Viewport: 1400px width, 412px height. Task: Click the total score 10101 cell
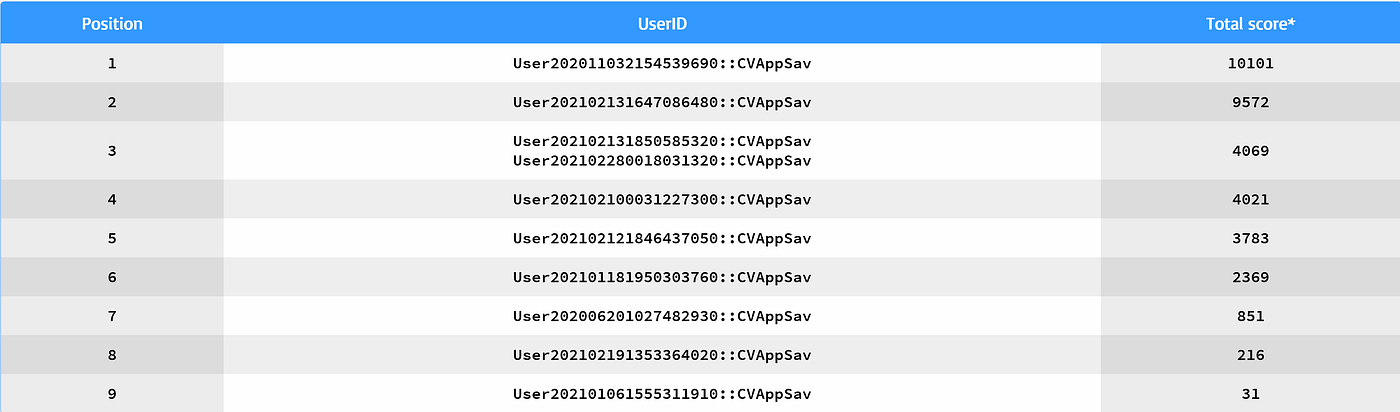(1250, 63)
